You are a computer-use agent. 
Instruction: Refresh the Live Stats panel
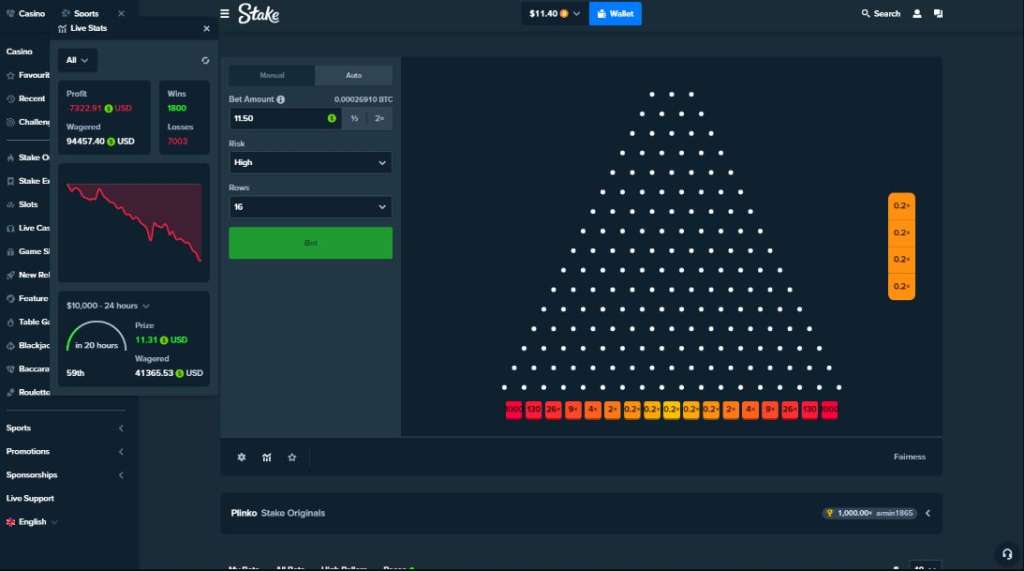click(205, 60)
